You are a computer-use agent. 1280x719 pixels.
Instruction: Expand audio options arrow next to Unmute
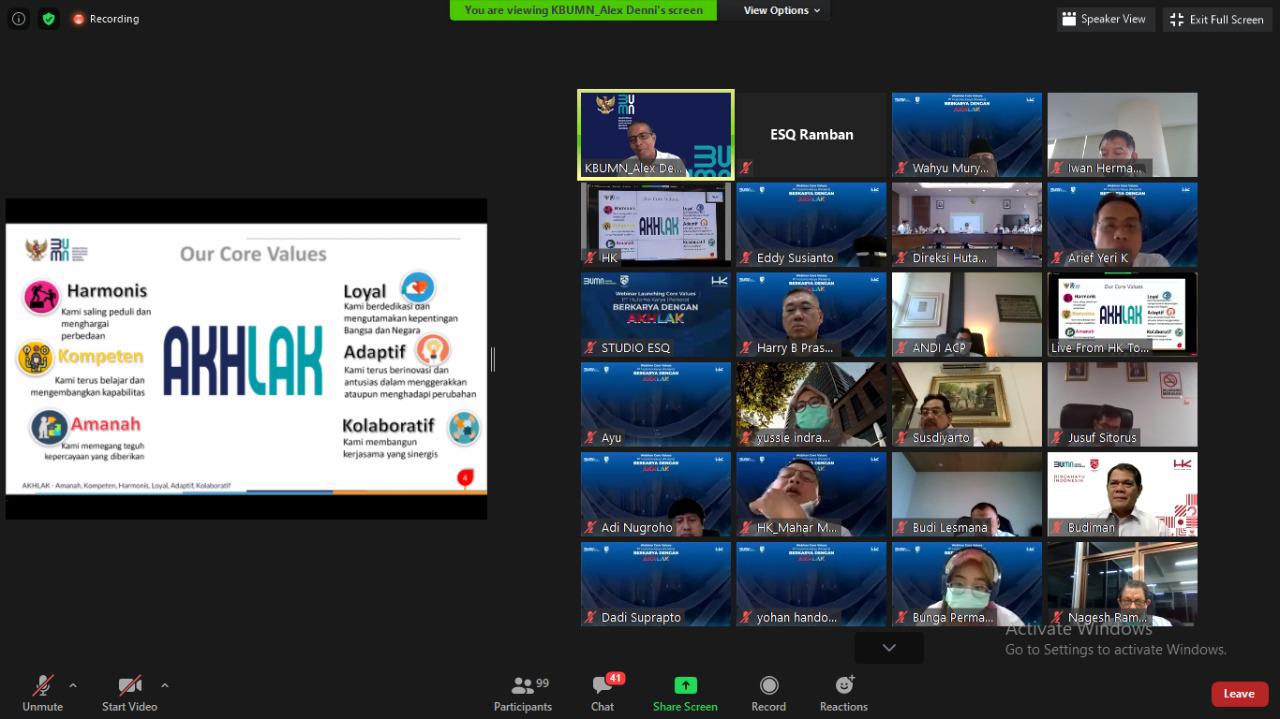(72, 685)
